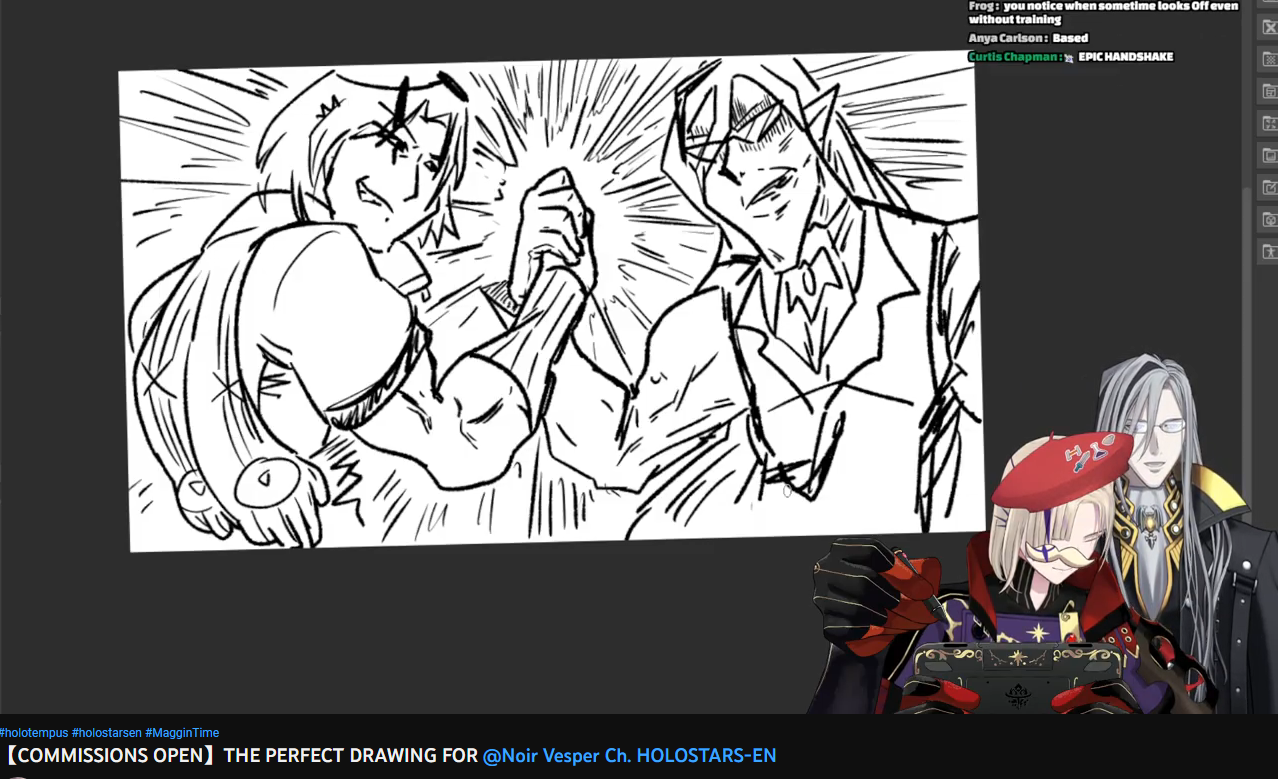Open the material folder icon with the X mark
This screenshot has height=779, width=1278.
(1268, 28)
